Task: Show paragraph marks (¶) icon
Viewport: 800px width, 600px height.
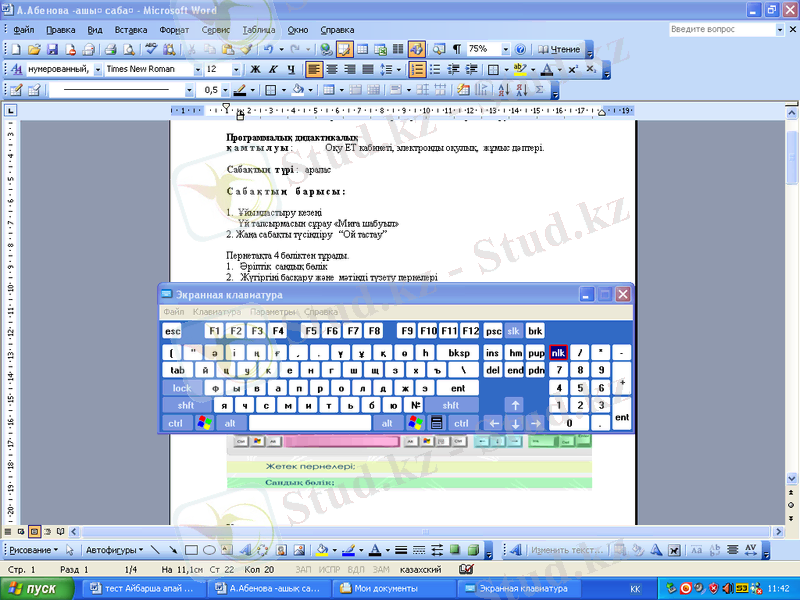Action: pyautogui.click(x=456, y=49)
